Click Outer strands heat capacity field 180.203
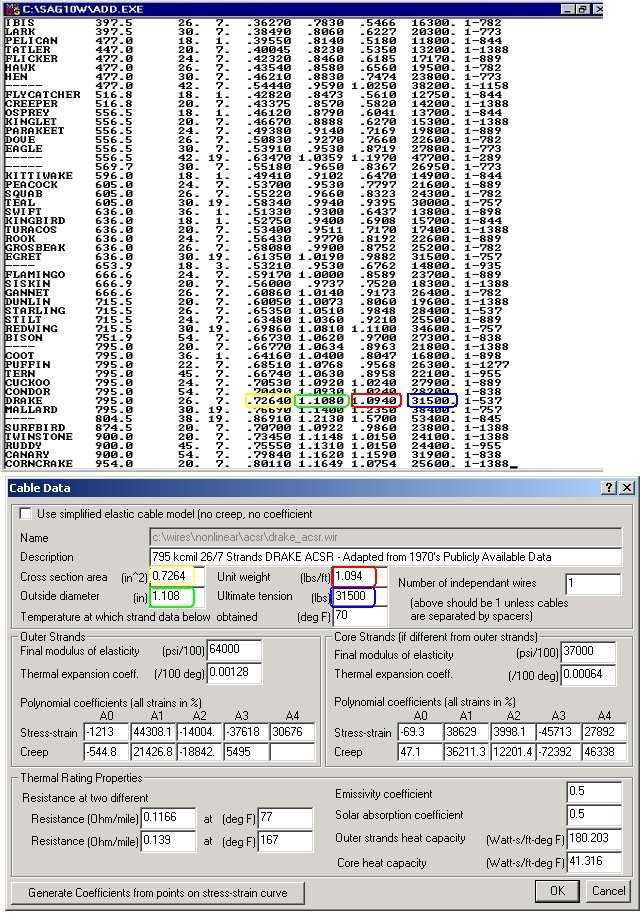 [x=594, y=839]
